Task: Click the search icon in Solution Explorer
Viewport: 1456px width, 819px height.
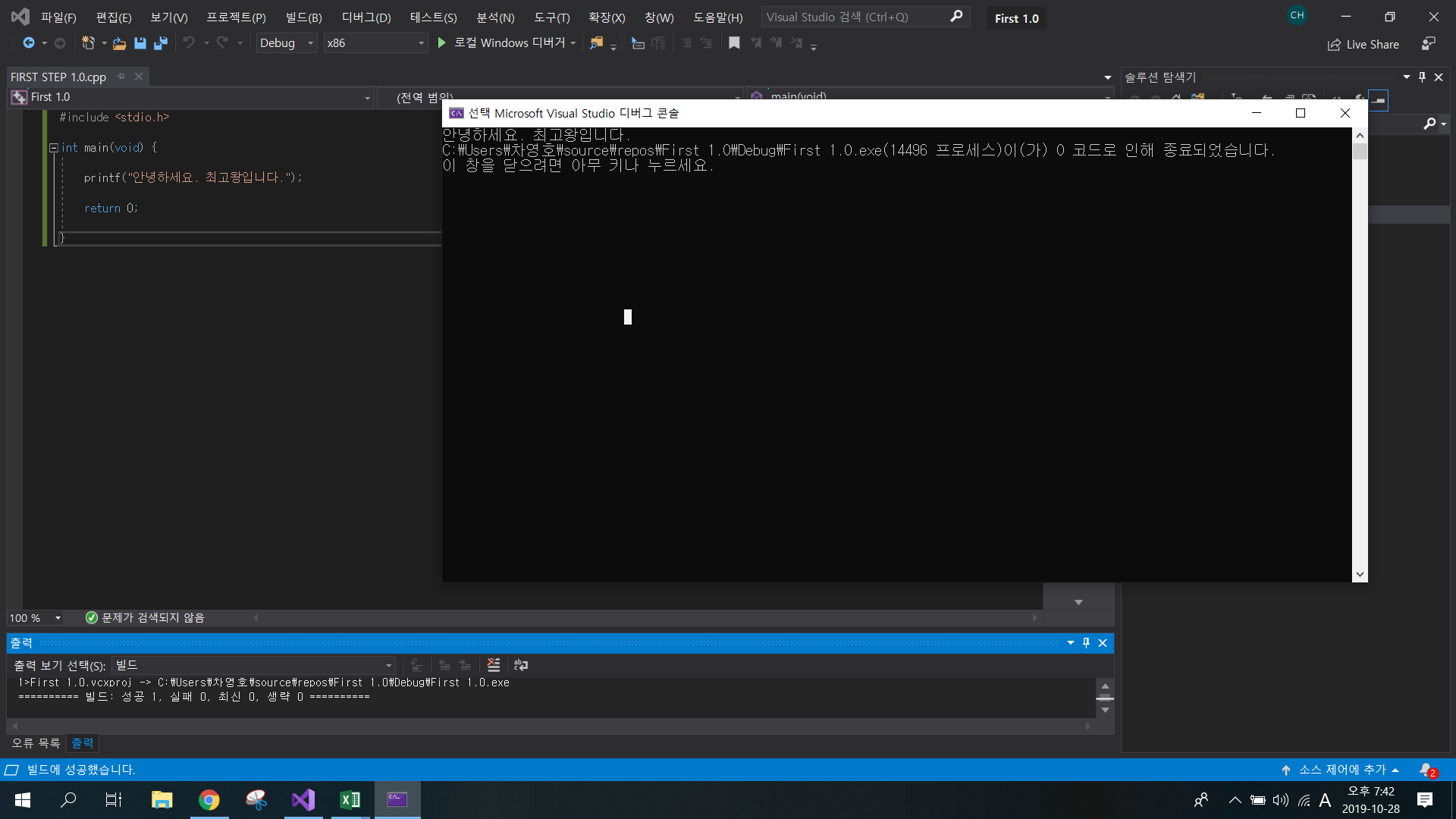Action: pyautogui.click(x=1430, y=124)
